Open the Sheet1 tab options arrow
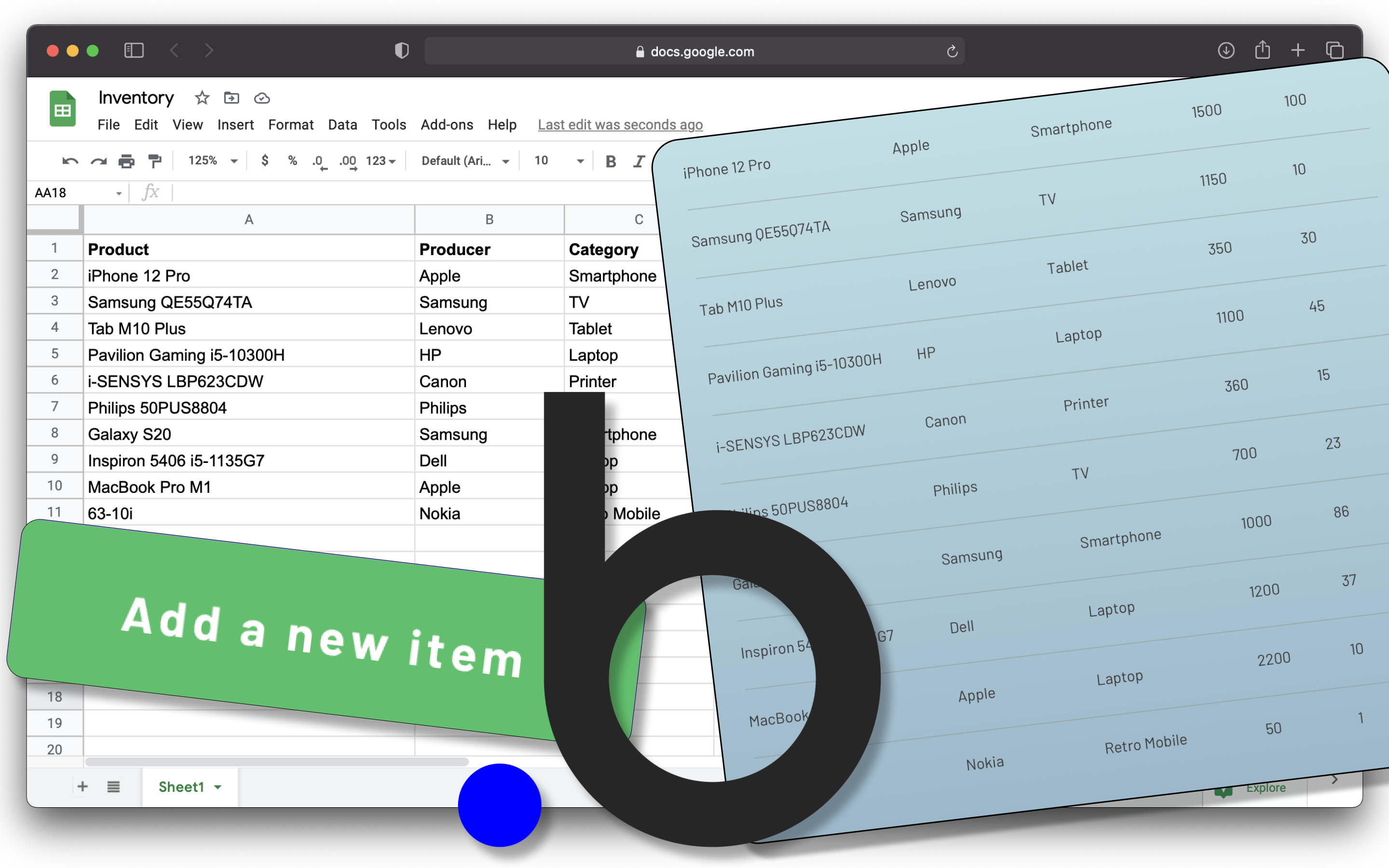 pyautogui.click(x=218, y=787)
